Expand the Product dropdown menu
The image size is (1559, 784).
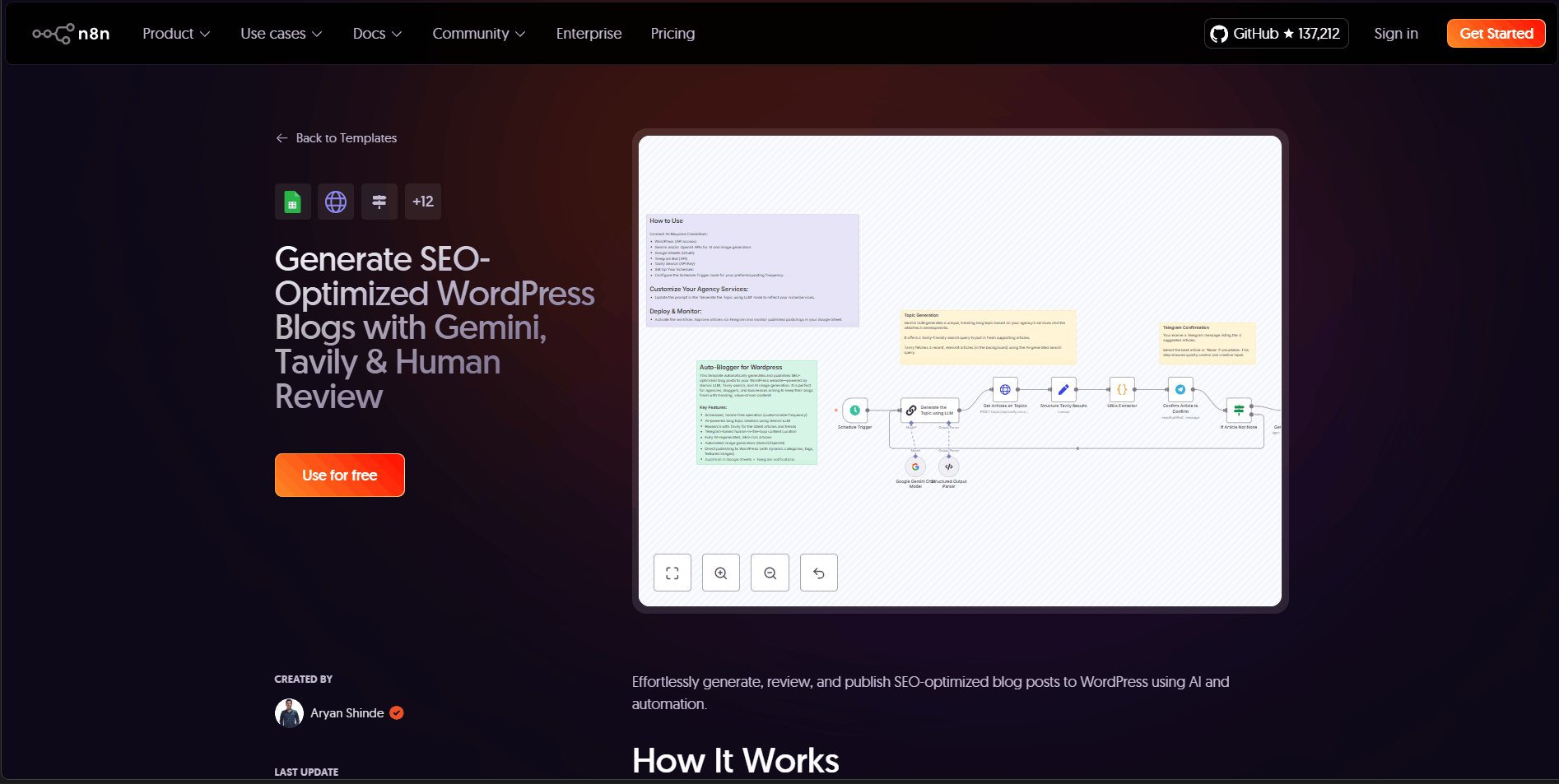(176, 34)
